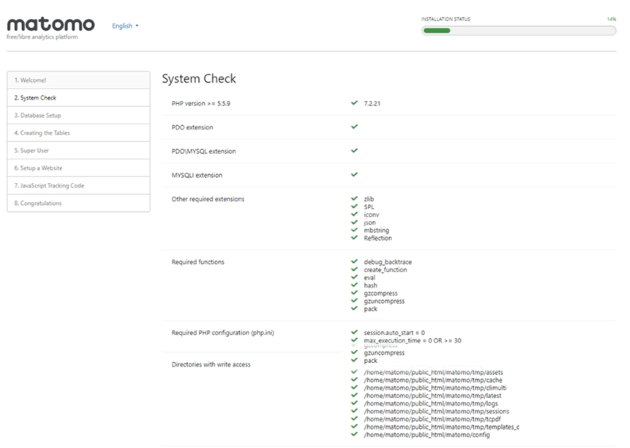Click the free/libre analytics platform tagline
The height and width of the screenshot is (448, 630).
[42, 37]
